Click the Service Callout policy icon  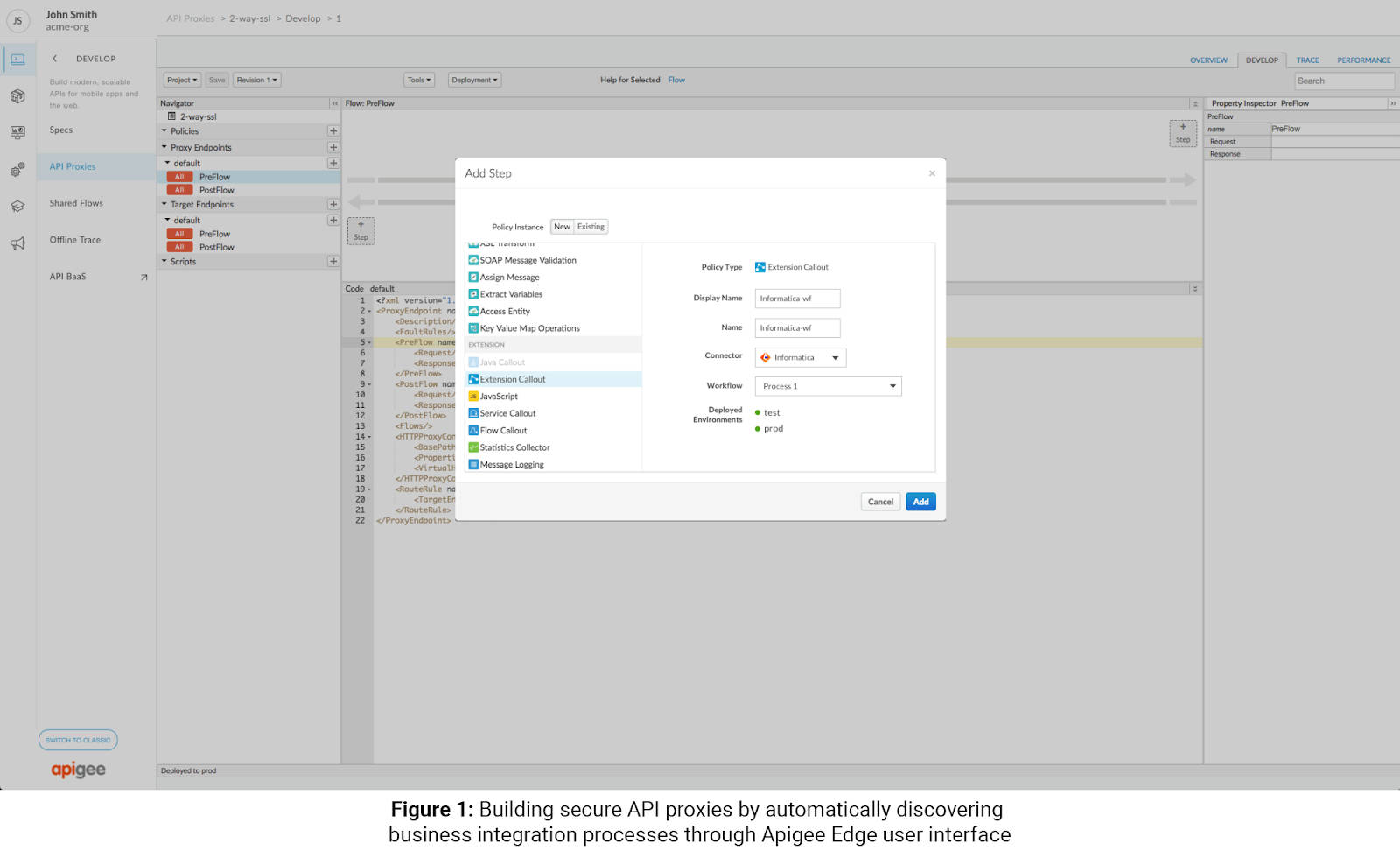473,413
